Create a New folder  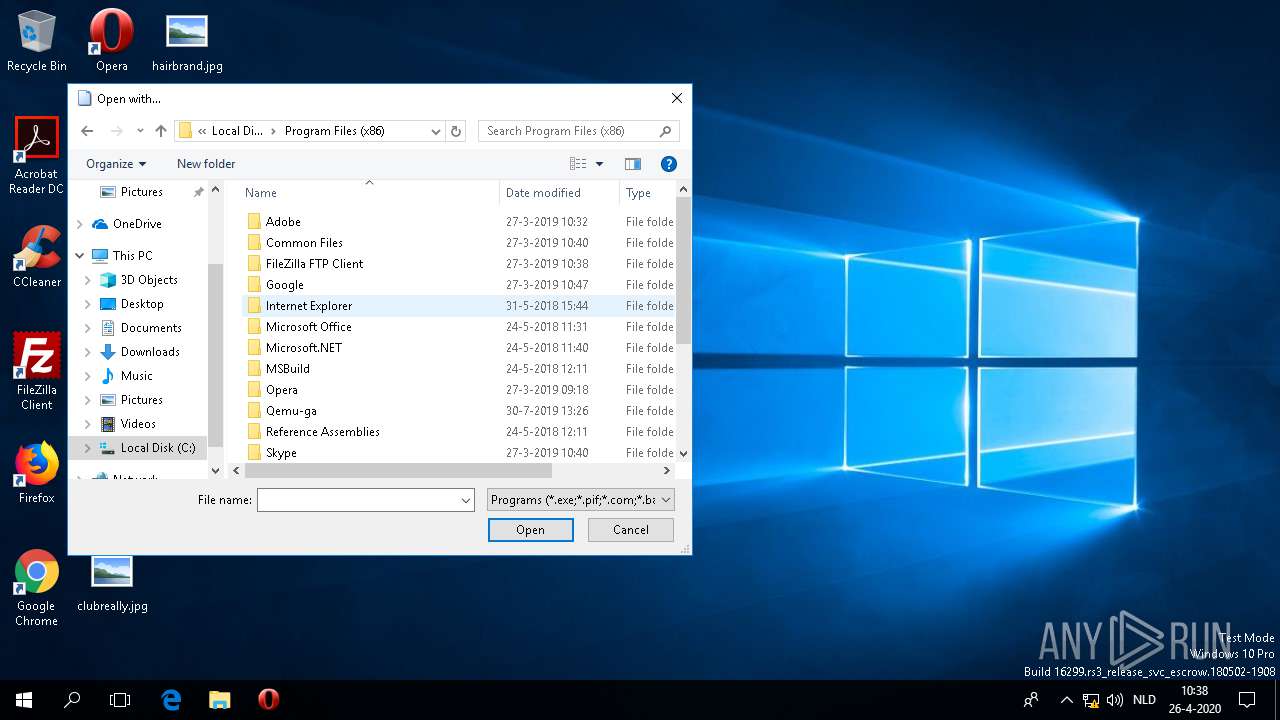pos(206,164)
